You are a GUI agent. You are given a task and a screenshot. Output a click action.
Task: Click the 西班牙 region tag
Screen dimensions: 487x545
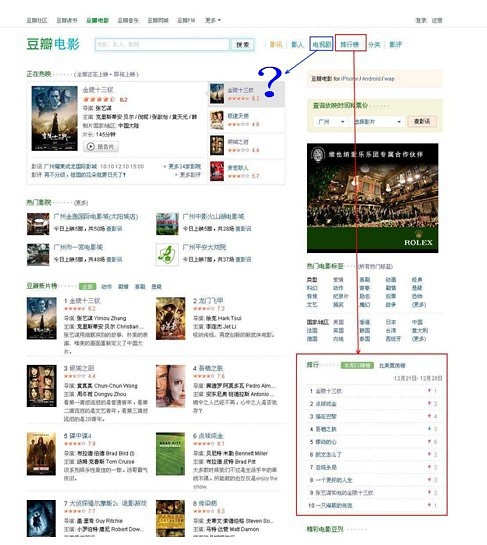393,339
